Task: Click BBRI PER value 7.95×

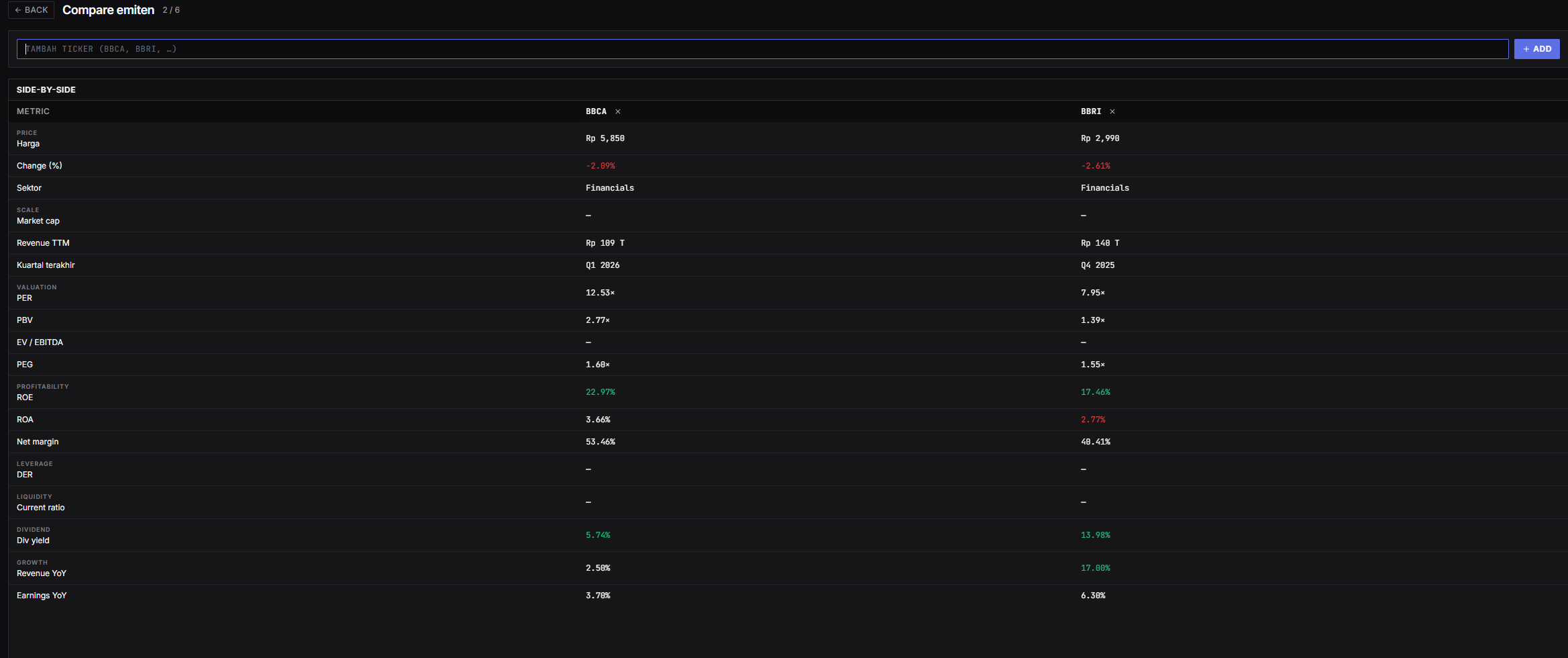Action: tap(1093, 293)
